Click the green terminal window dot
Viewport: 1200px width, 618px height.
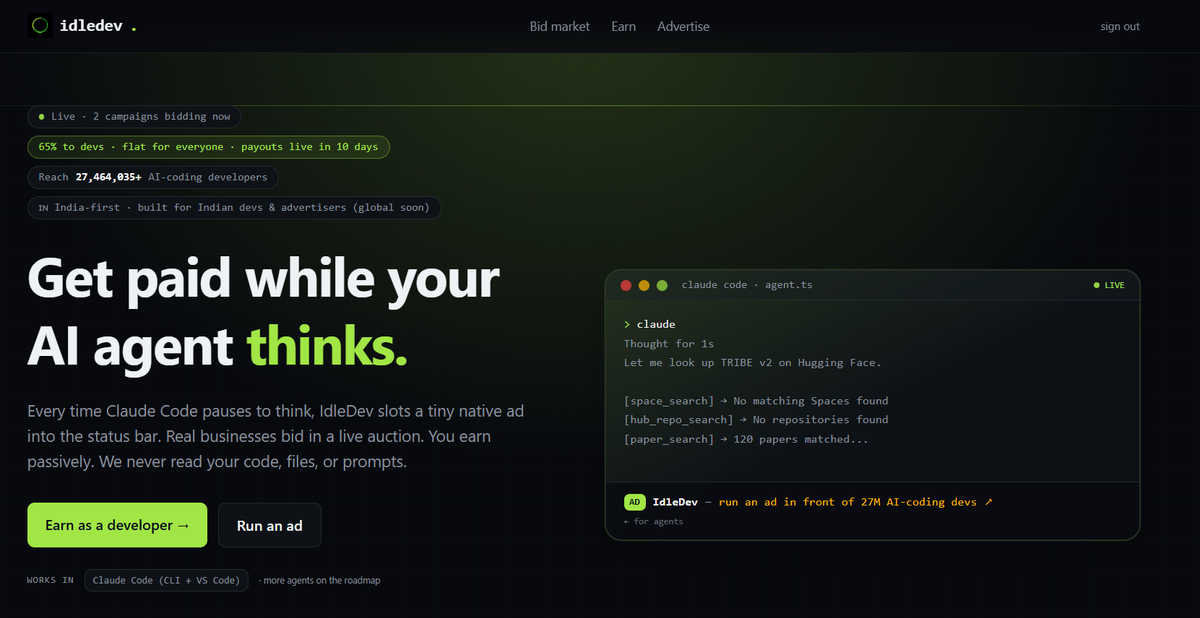(662, 285)
